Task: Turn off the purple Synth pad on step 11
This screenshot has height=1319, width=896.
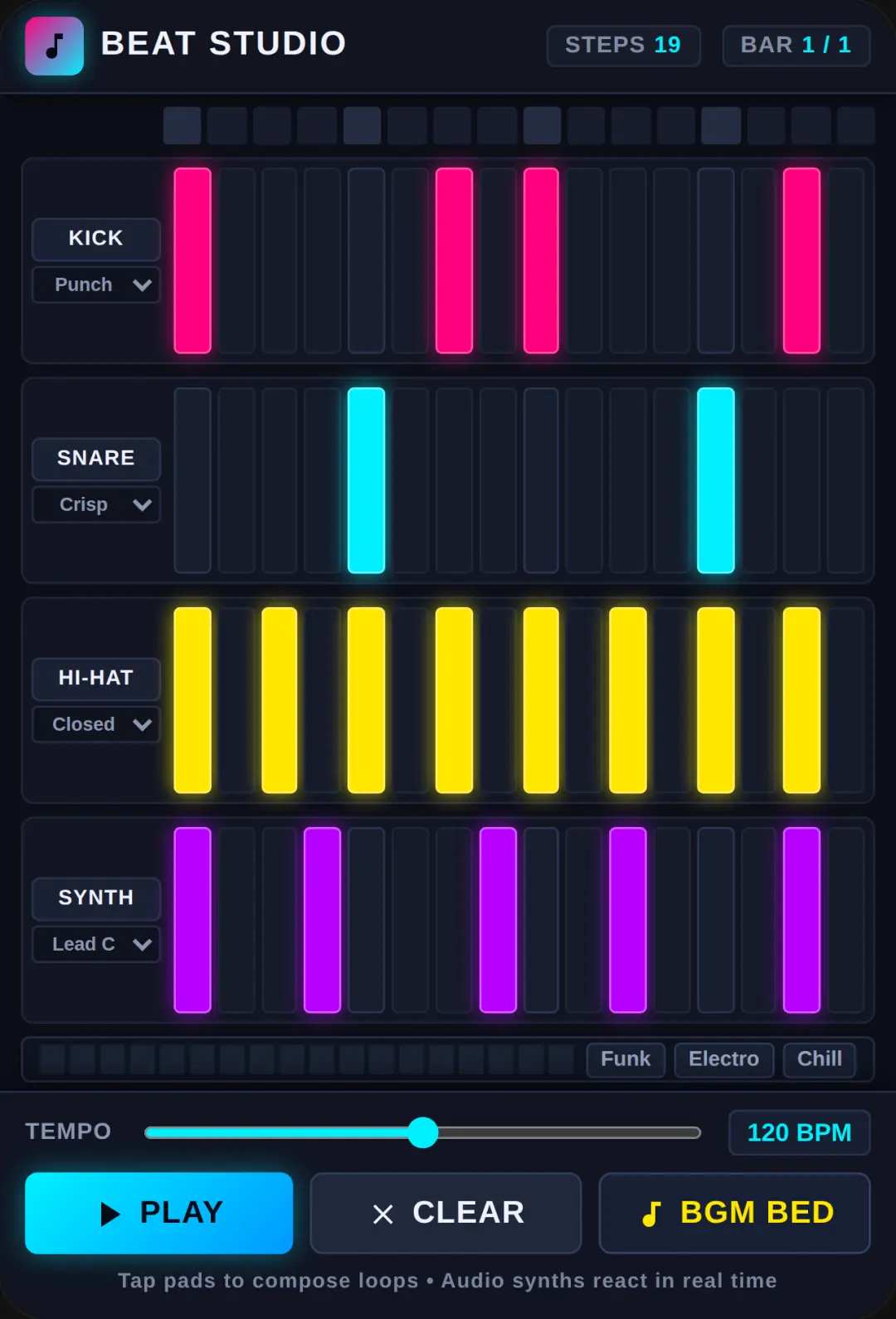Action: pyautogui.click(x=628, y=920)
